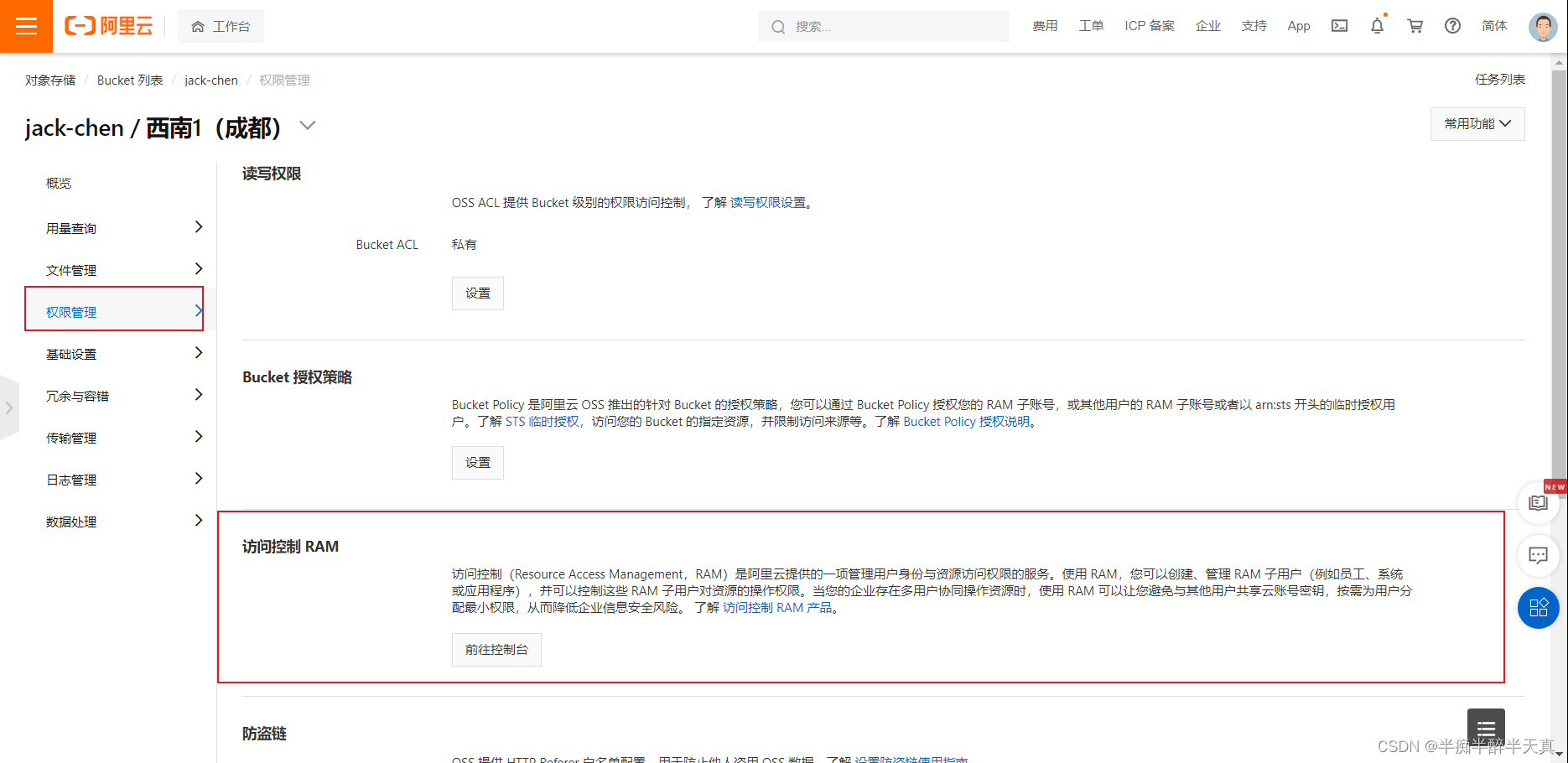Screen dimensions: 1568x763
Task: Open the chat feedback floating icon
Action: (1539, 555)
